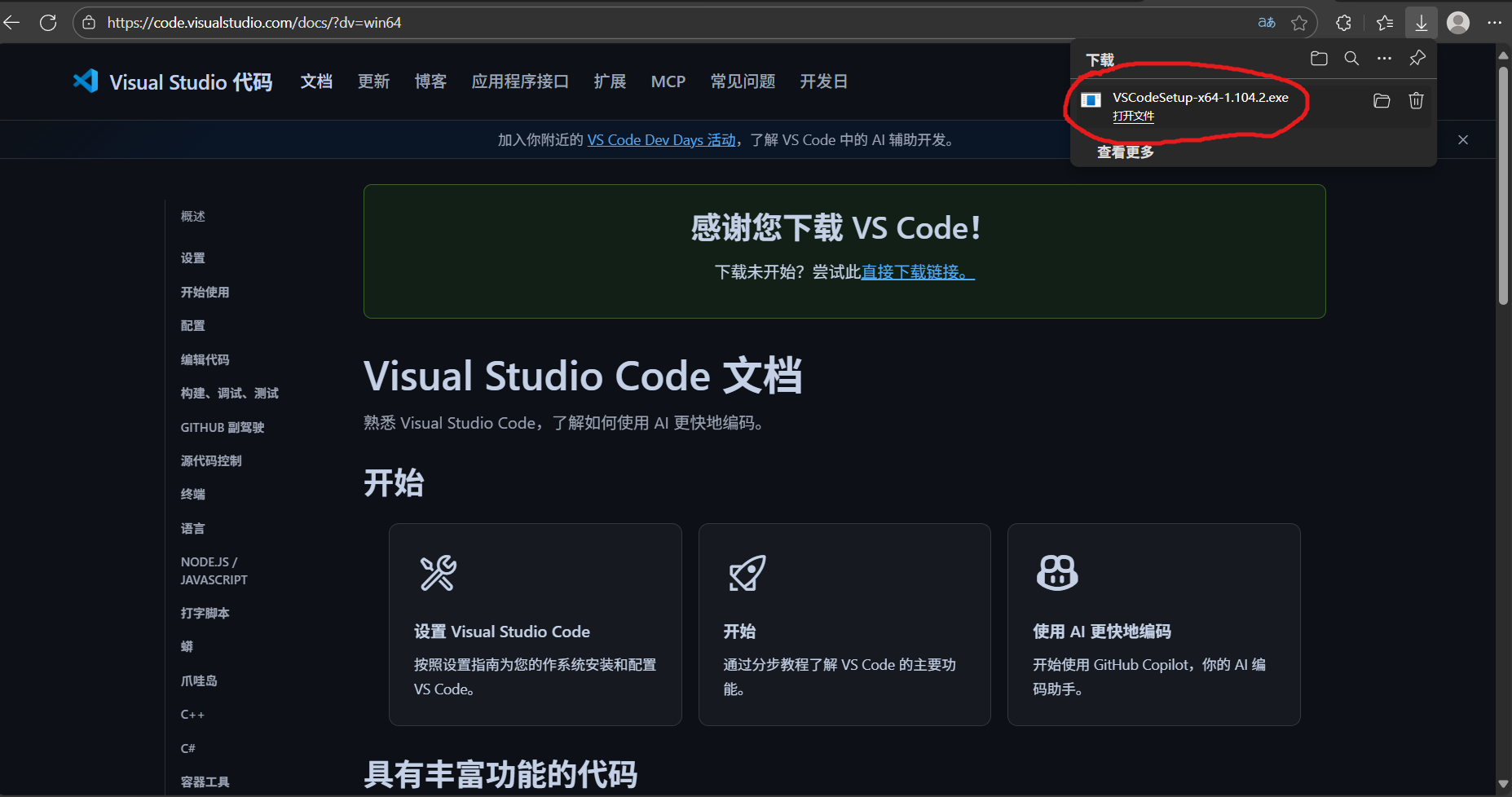Open the 更新 nav menu item

pos(373,81)
